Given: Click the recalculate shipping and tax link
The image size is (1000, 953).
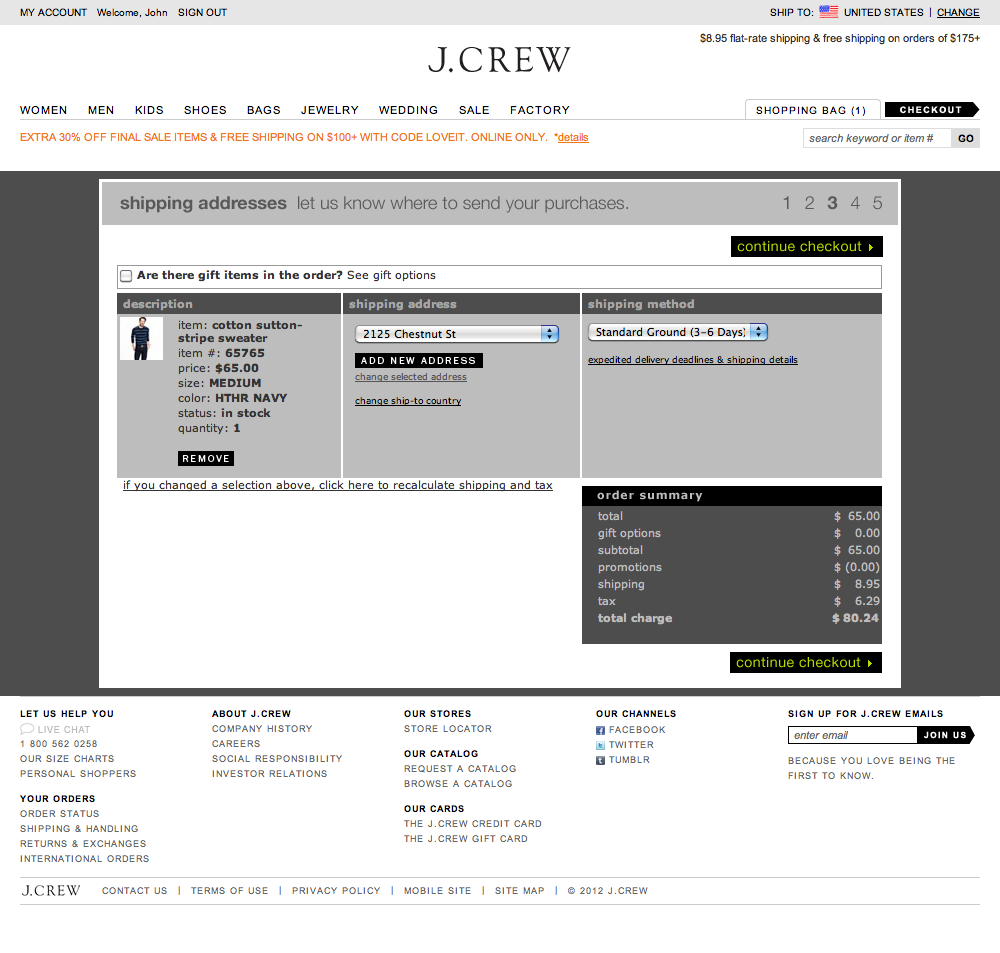Looking at the screenshot, I should pyautogui.click(x=338, y=485).
